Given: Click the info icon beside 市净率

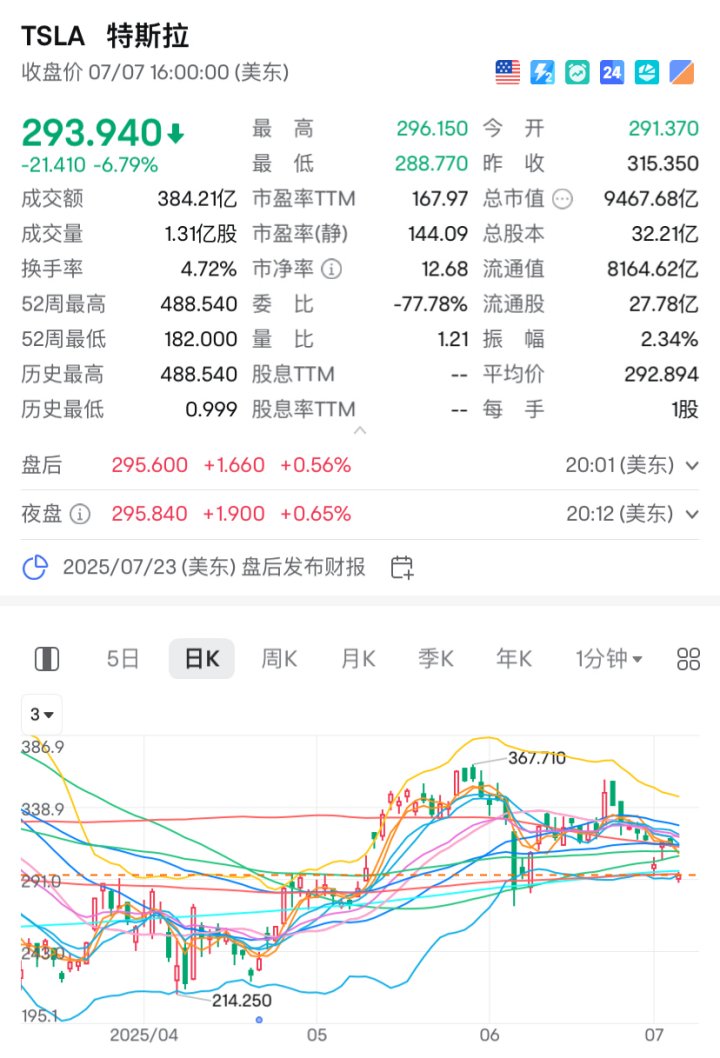Looking at the screenshot, I should click(x=331, y=269).
